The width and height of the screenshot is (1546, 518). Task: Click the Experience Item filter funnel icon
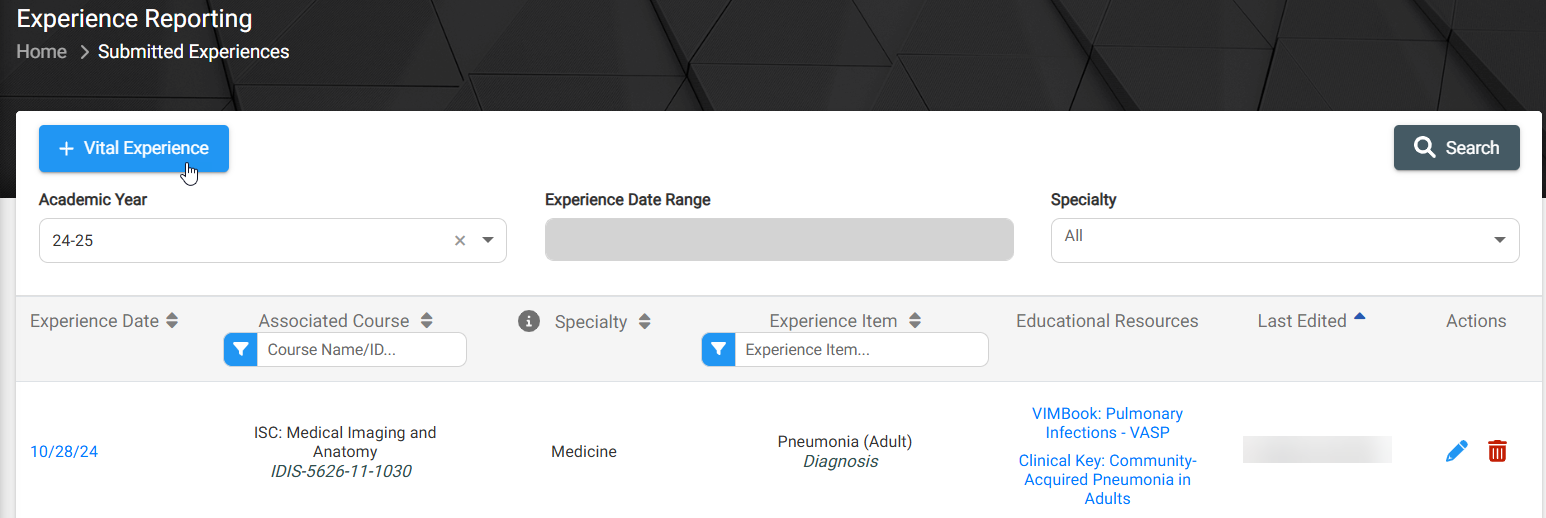point(719,350)
